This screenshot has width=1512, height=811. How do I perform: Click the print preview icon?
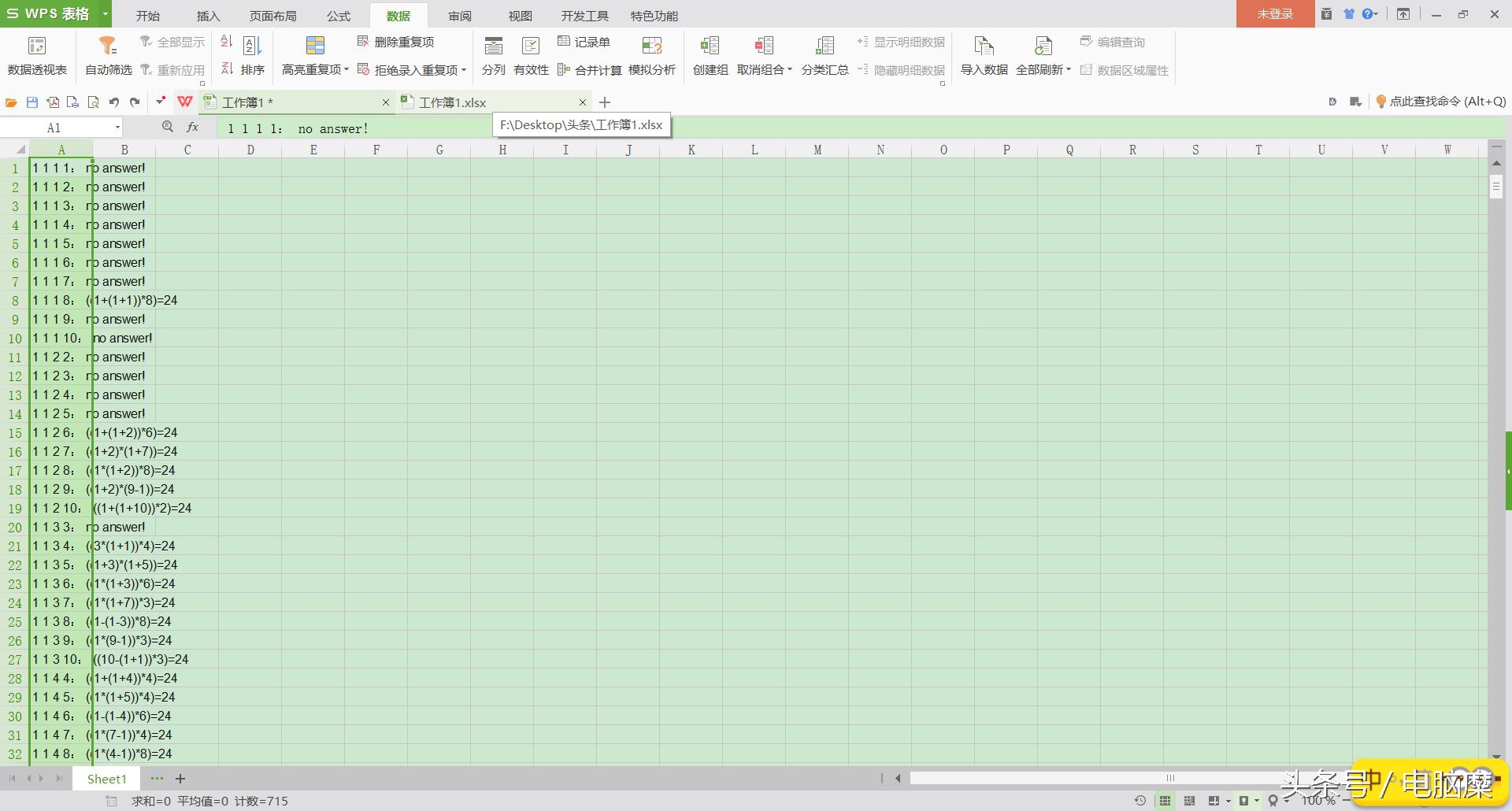[x=94, y=102]
